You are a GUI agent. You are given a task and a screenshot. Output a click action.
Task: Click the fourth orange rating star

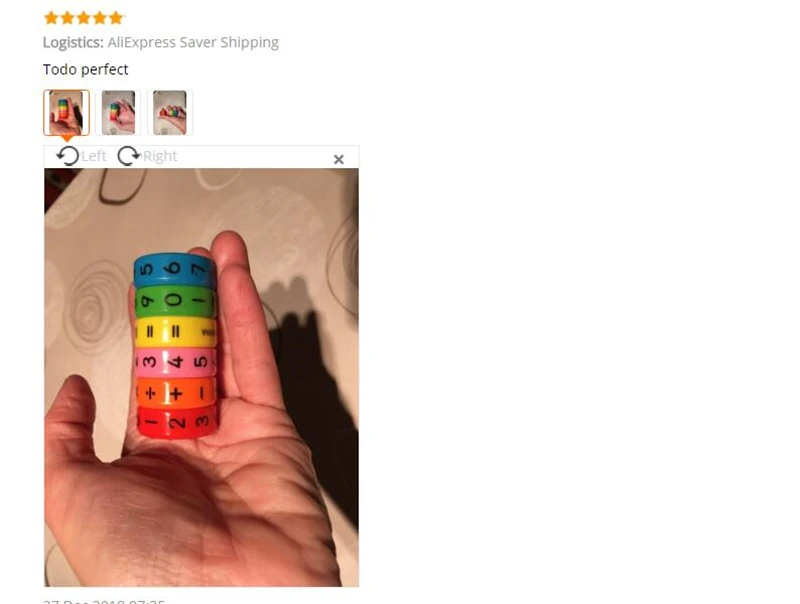pos(100,18)
